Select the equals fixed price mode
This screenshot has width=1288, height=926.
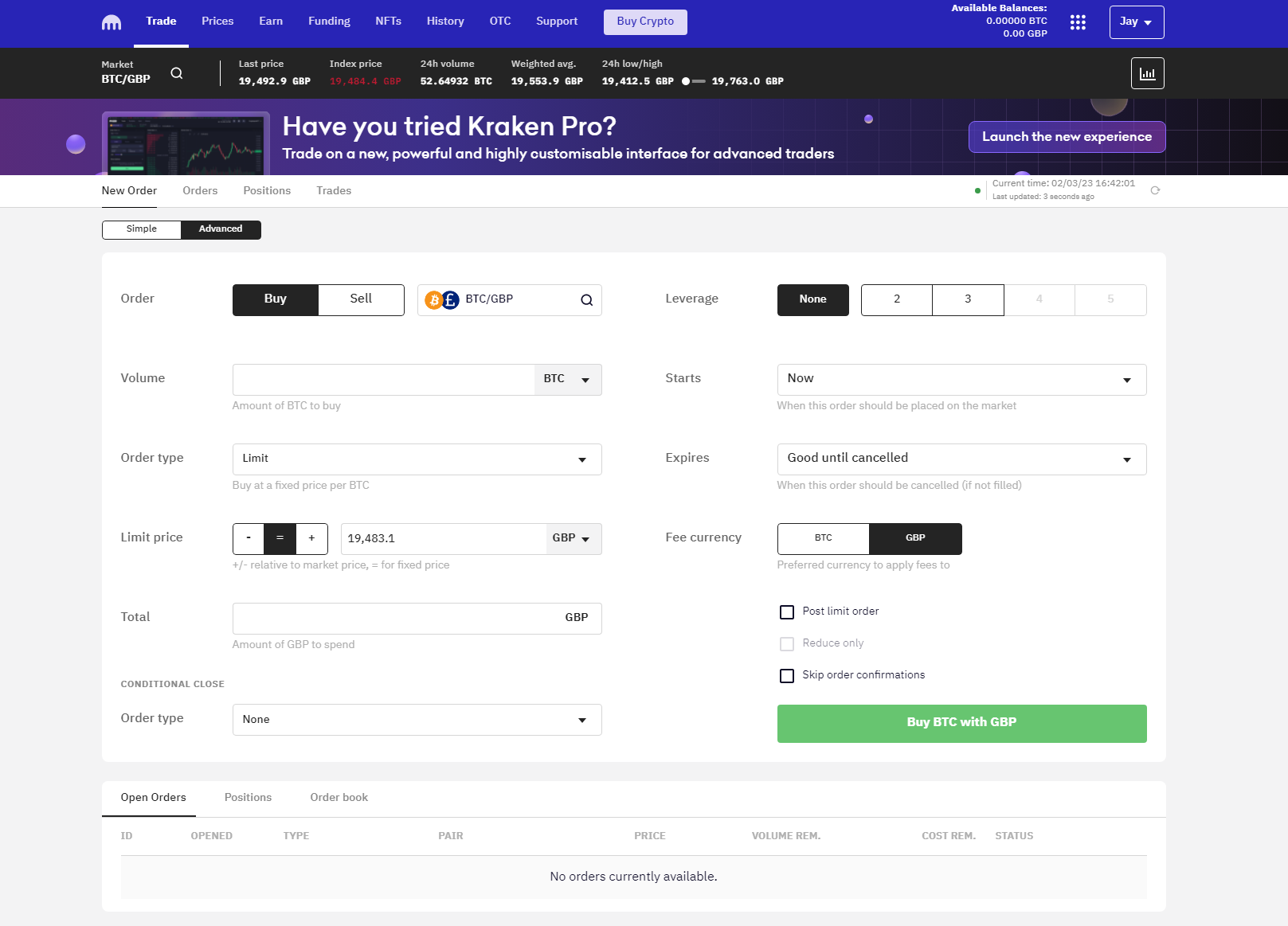(280, 539)
